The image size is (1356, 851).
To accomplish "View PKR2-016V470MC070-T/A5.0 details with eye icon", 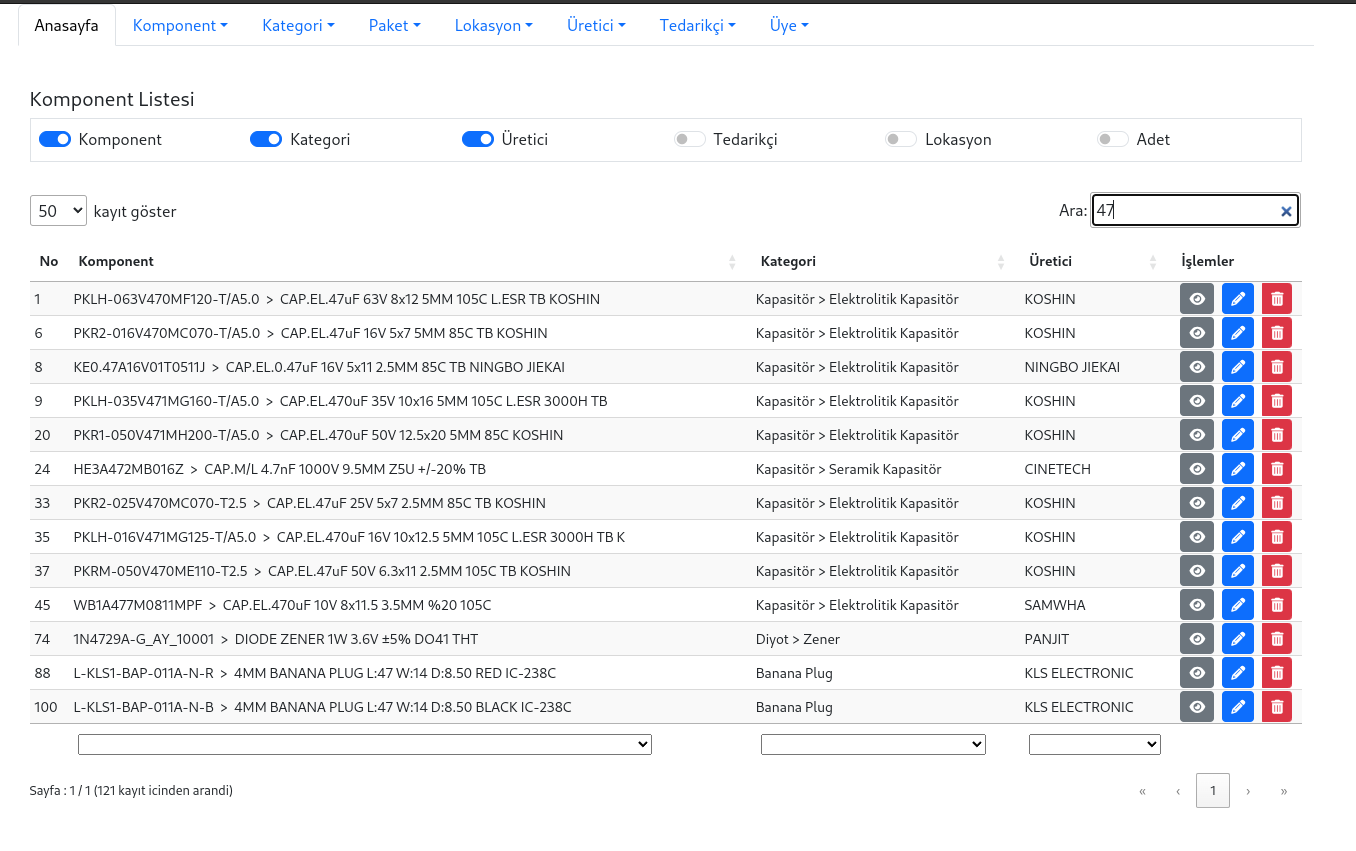I will pyautogui.click(x=1197, y=333).
